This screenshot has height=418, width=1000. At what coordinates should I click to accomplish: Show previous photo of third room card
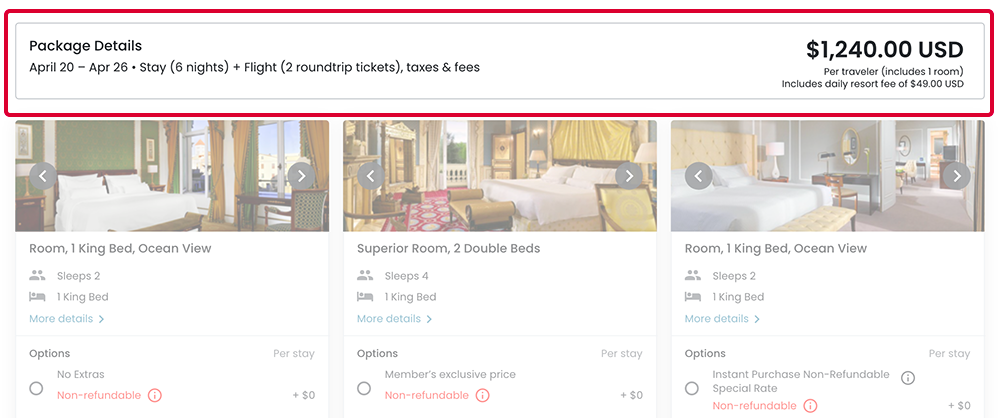(698, 176)
